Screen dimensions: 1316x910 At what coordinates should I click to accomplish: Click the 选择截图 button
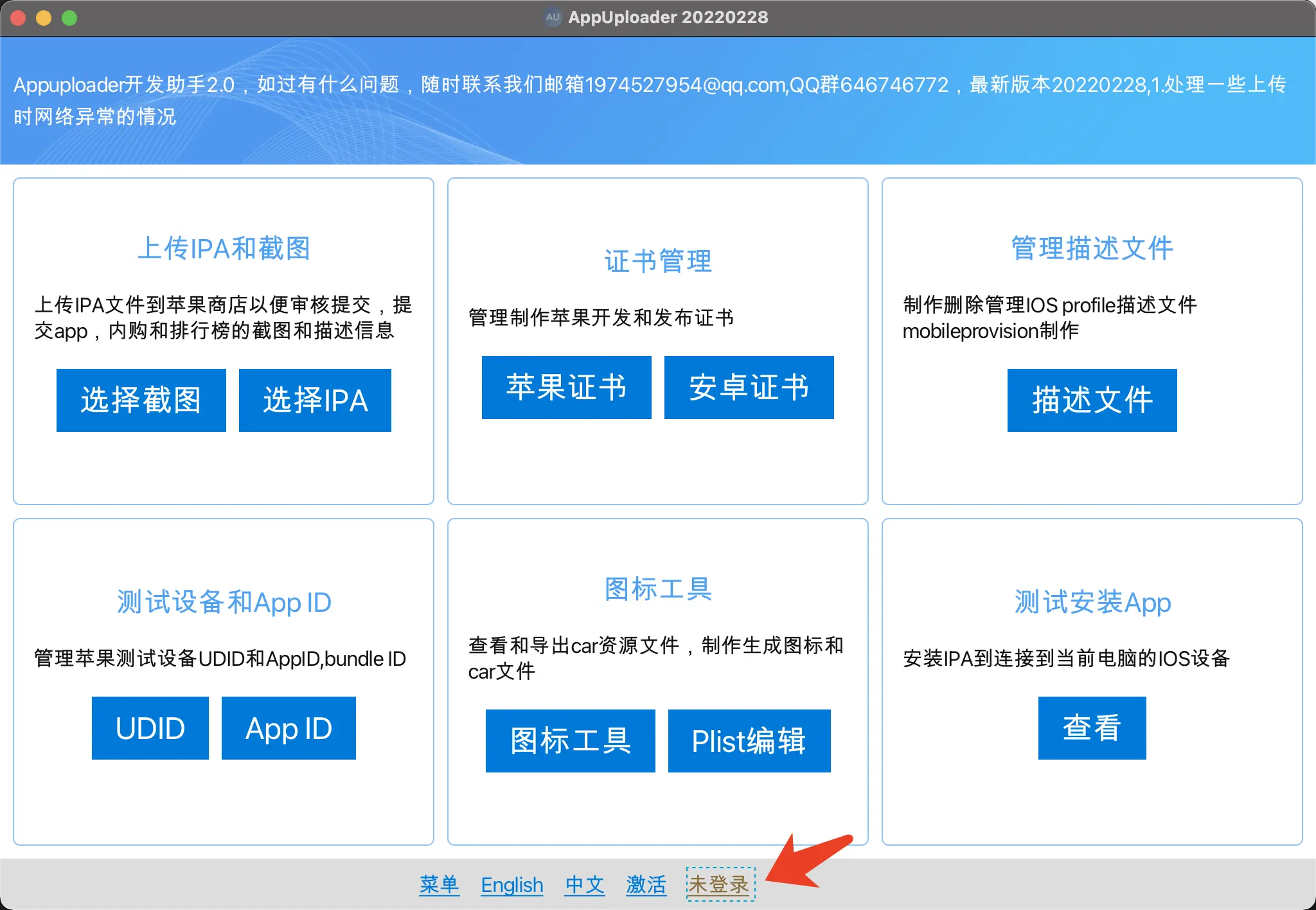coord(141,400)
